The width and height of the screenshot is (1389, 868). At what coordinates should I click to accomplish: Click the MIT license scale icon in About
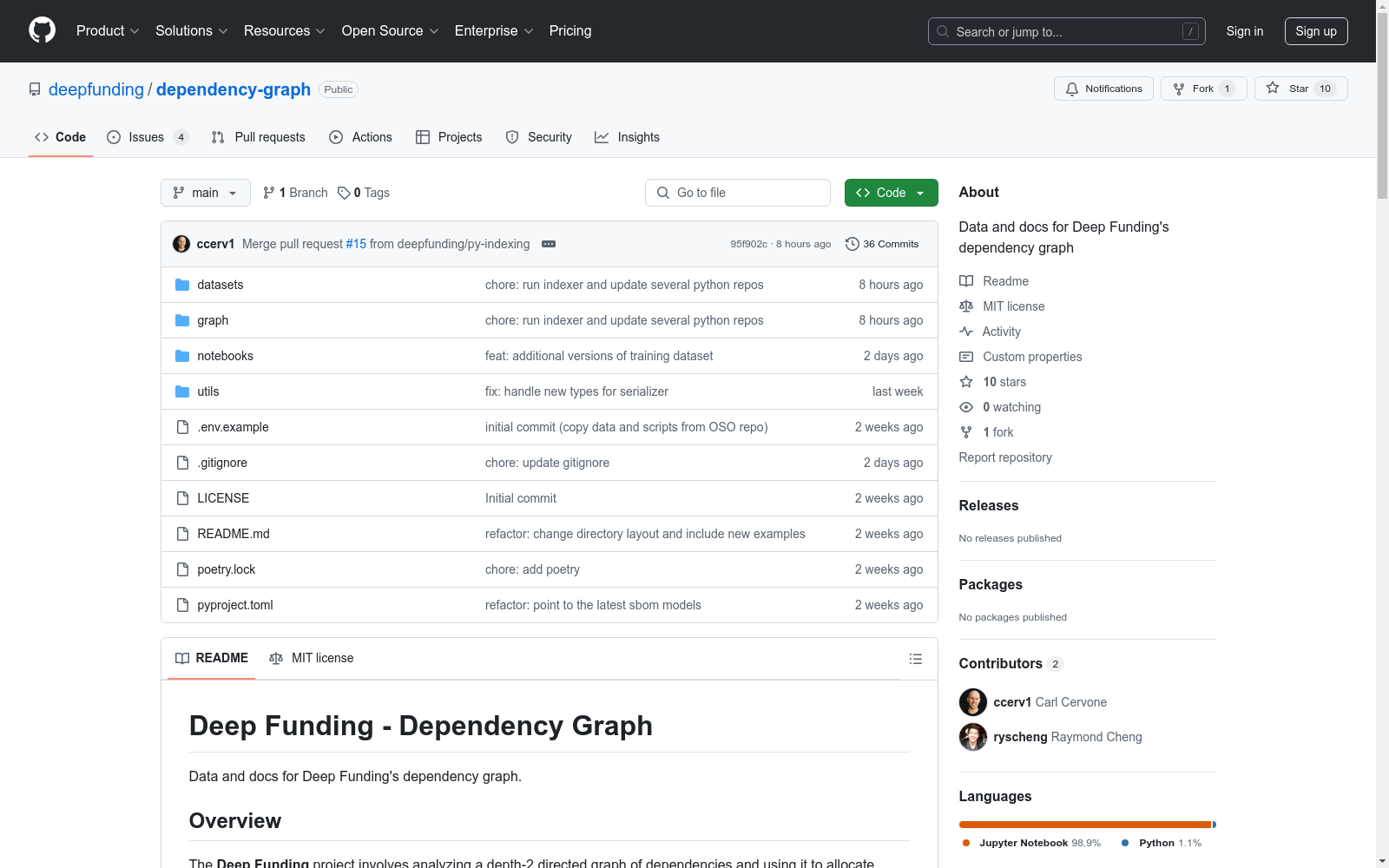pos(966,306)
